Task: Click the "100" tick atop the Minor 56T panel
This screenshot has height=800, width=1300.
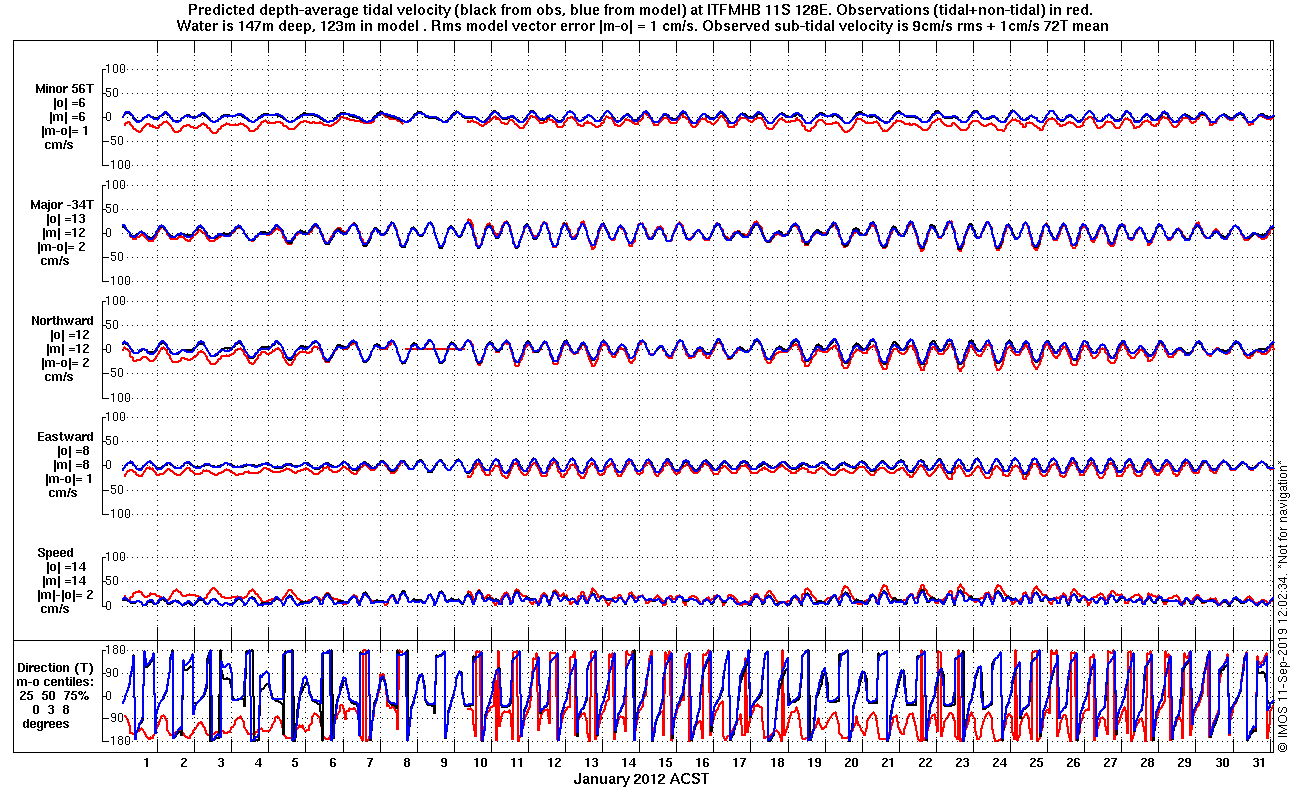Action: (113, 69)
